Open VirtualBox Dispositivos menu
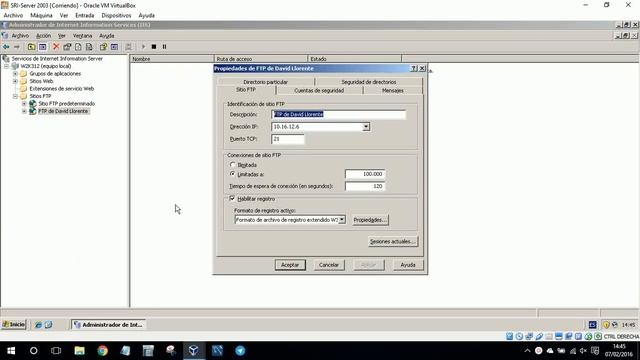Viewport: 640px width, 360px height. pyautogui.click(x=116, y=16)
